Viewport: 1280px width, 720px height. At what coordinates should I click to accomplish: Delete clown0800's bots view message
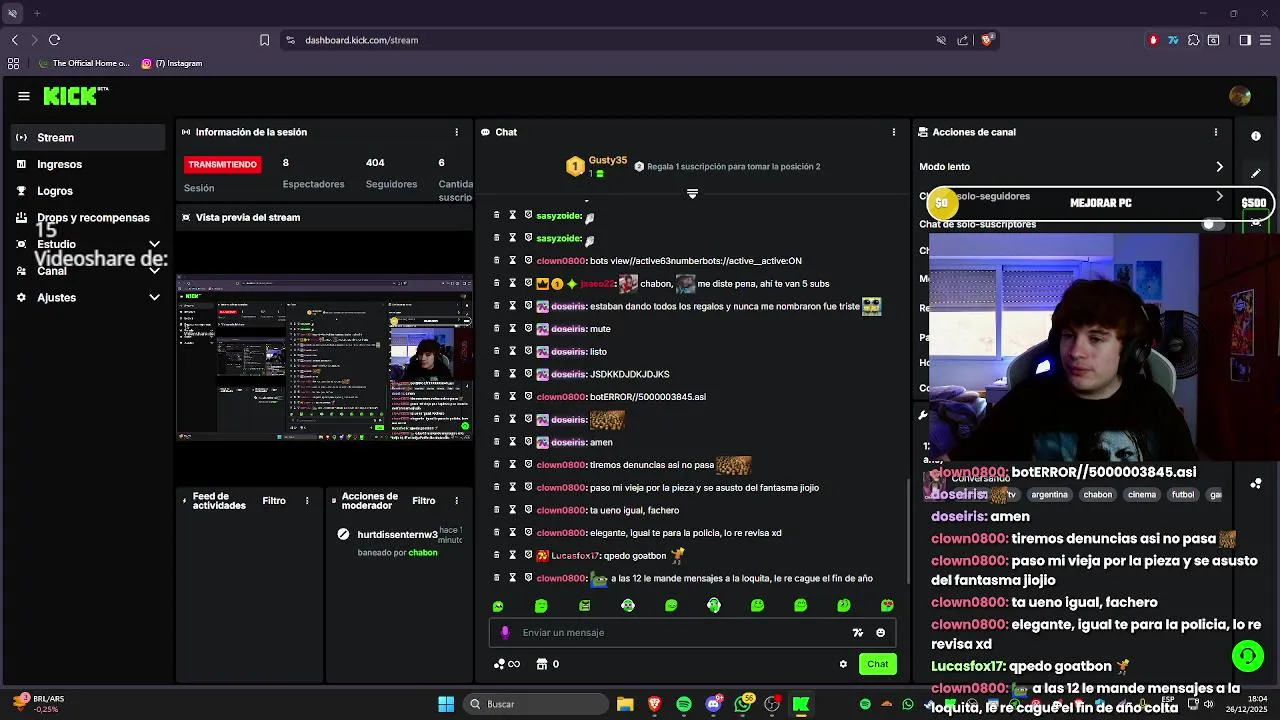click(x=496, y=260)
